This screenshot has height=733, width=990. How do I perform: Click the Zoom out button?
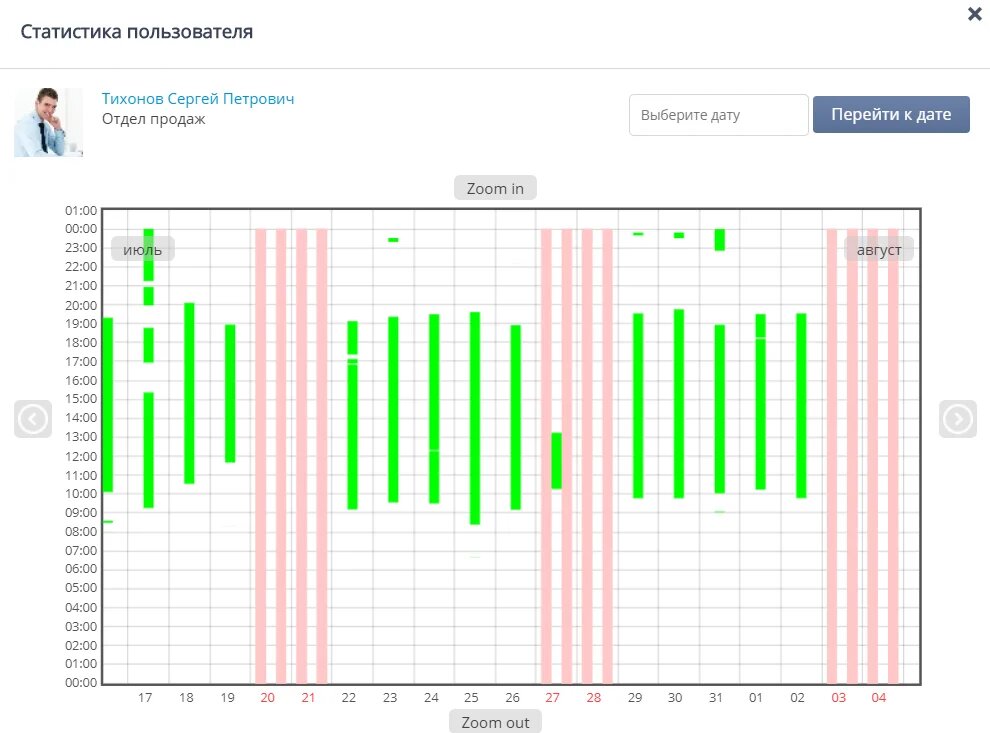click(x=495, y=722)
